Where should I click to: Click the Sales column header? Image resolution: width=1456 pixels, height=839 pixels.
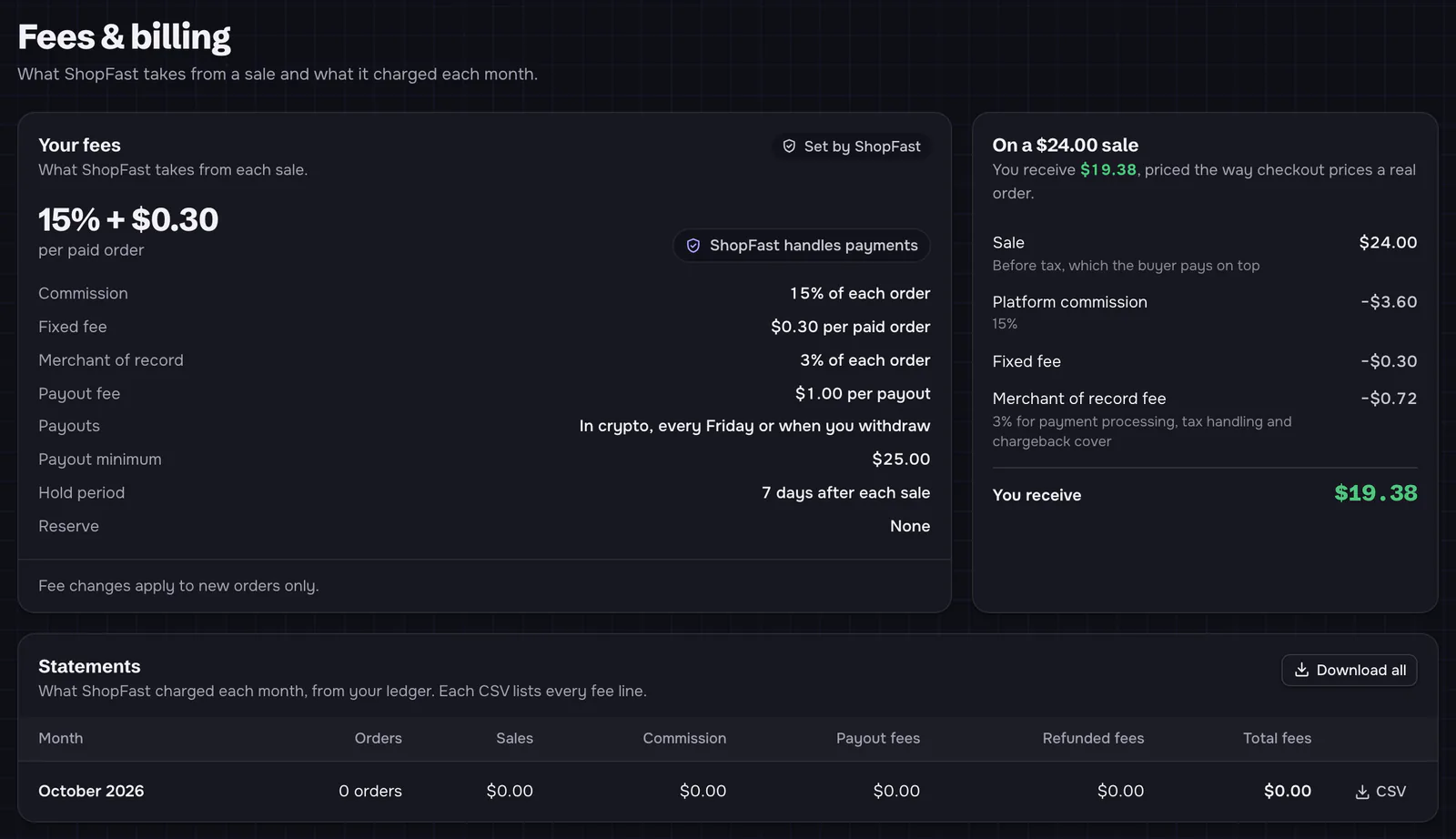(514, 739)
